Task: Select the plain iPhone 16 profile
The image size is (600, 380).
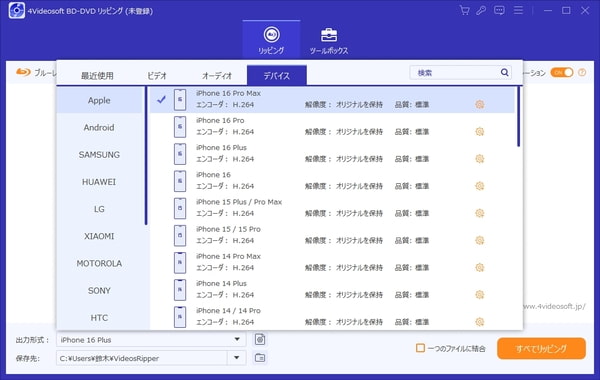Action: click(332, 181)
